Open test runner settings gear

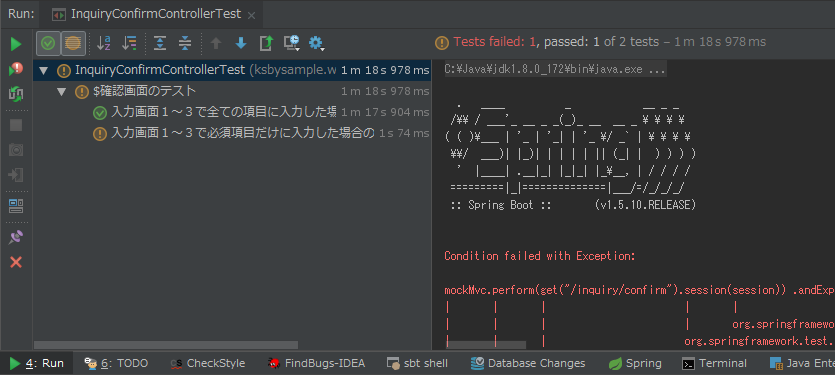(317, 43)
